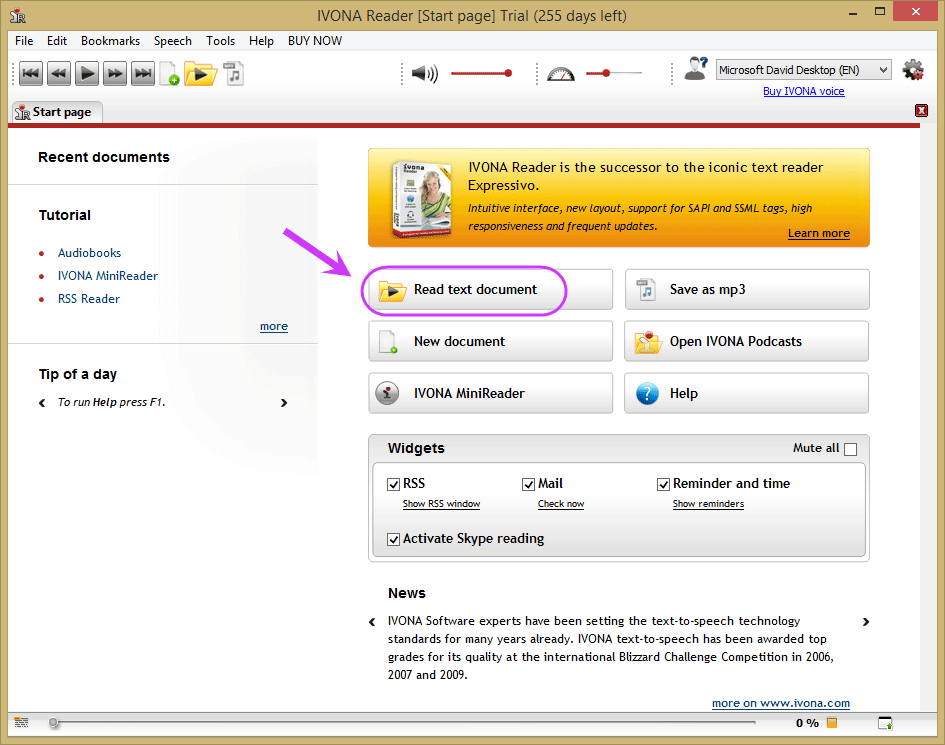Open the Speech menu
The height and width of the screenshot is (745, 945).
pyautogui.click(x=172, y=40)
